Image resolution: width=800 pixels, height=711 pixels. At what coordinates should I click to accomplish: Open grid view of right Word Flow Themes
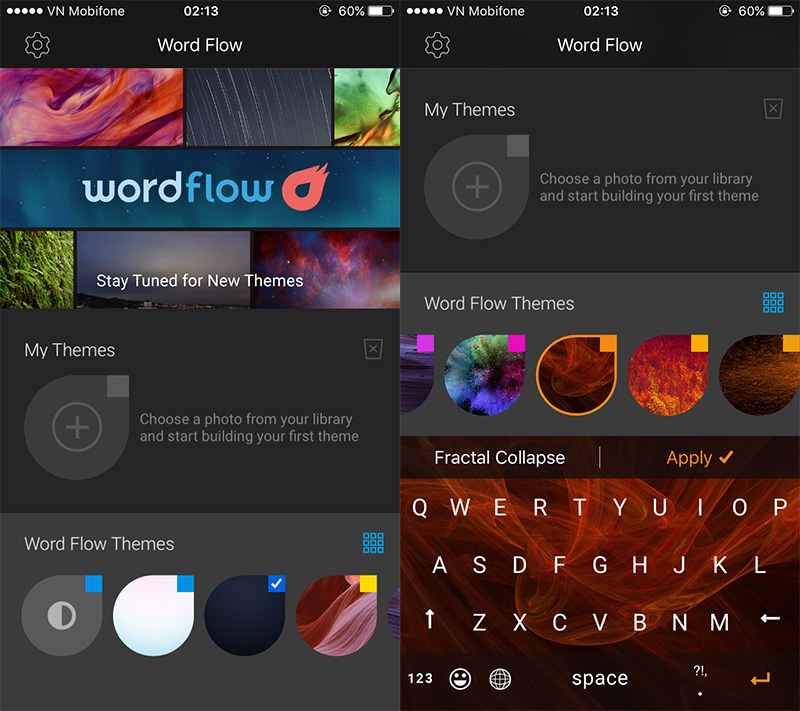[773, 302]
